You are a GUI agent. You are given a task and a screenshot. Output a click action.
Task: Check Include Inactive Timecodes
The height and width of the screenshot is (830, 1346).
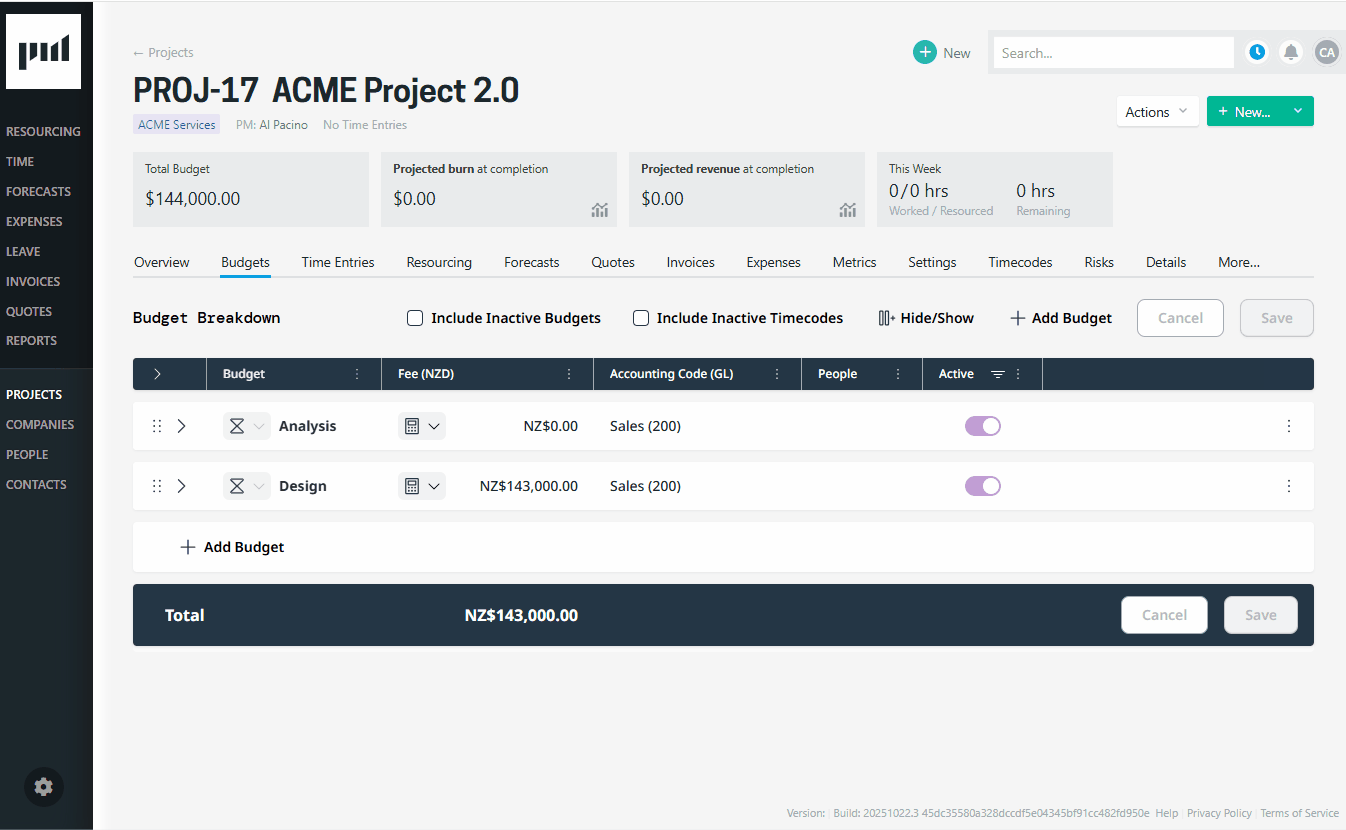pos(641,318)
